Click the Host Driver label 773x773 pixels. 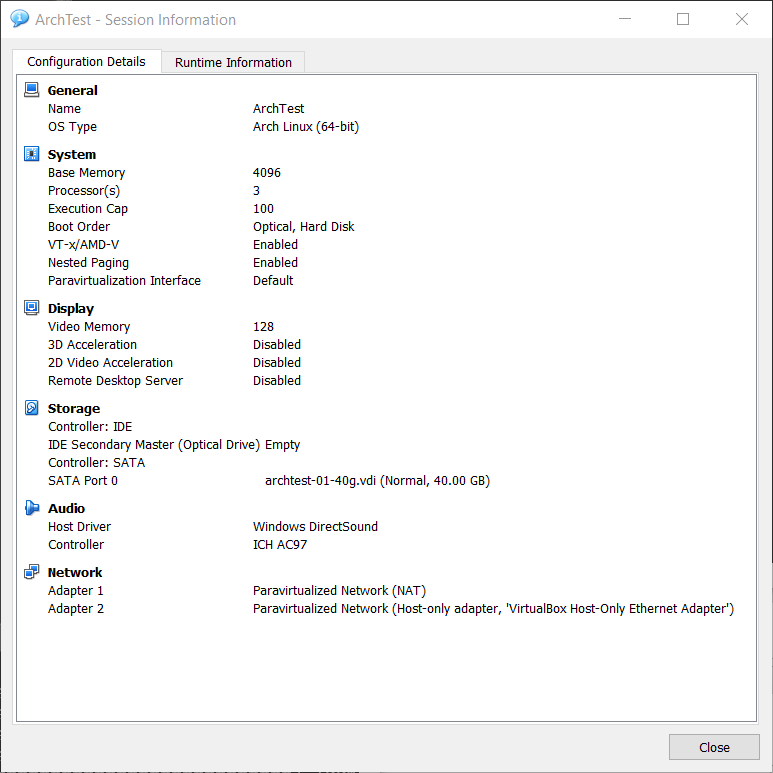click(x=79, y=527)
